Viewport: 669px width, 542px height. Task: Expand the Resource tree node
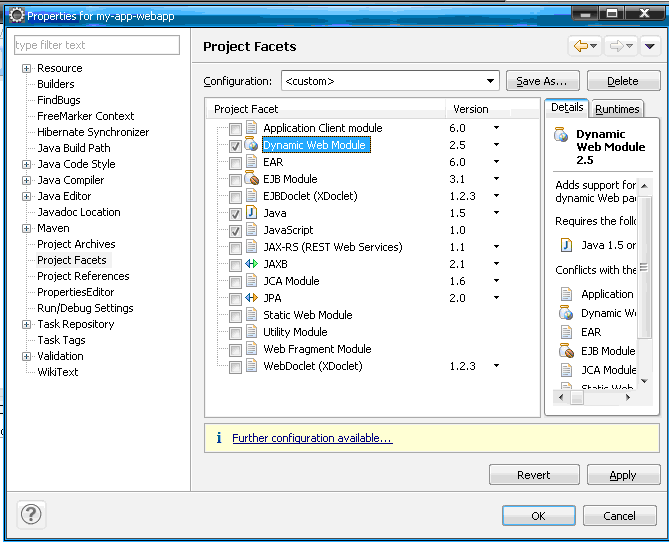coord(26,68)
